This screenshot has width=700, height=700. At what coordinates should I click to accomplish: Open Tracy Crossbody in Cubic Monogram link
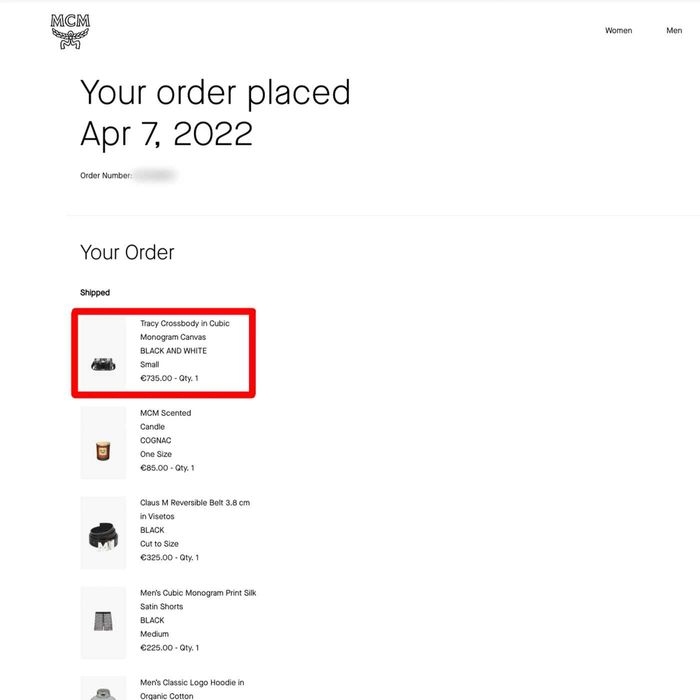[185, 330]
